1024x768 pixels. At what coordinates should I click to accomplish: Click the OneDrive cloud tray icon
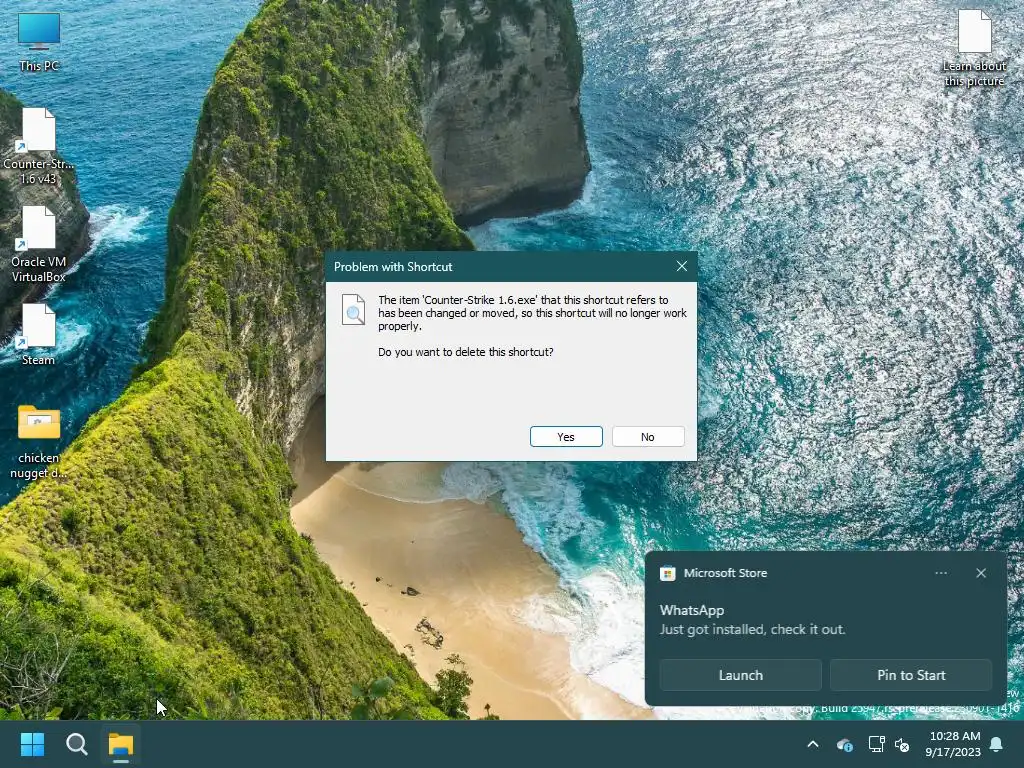pos(844,744)
